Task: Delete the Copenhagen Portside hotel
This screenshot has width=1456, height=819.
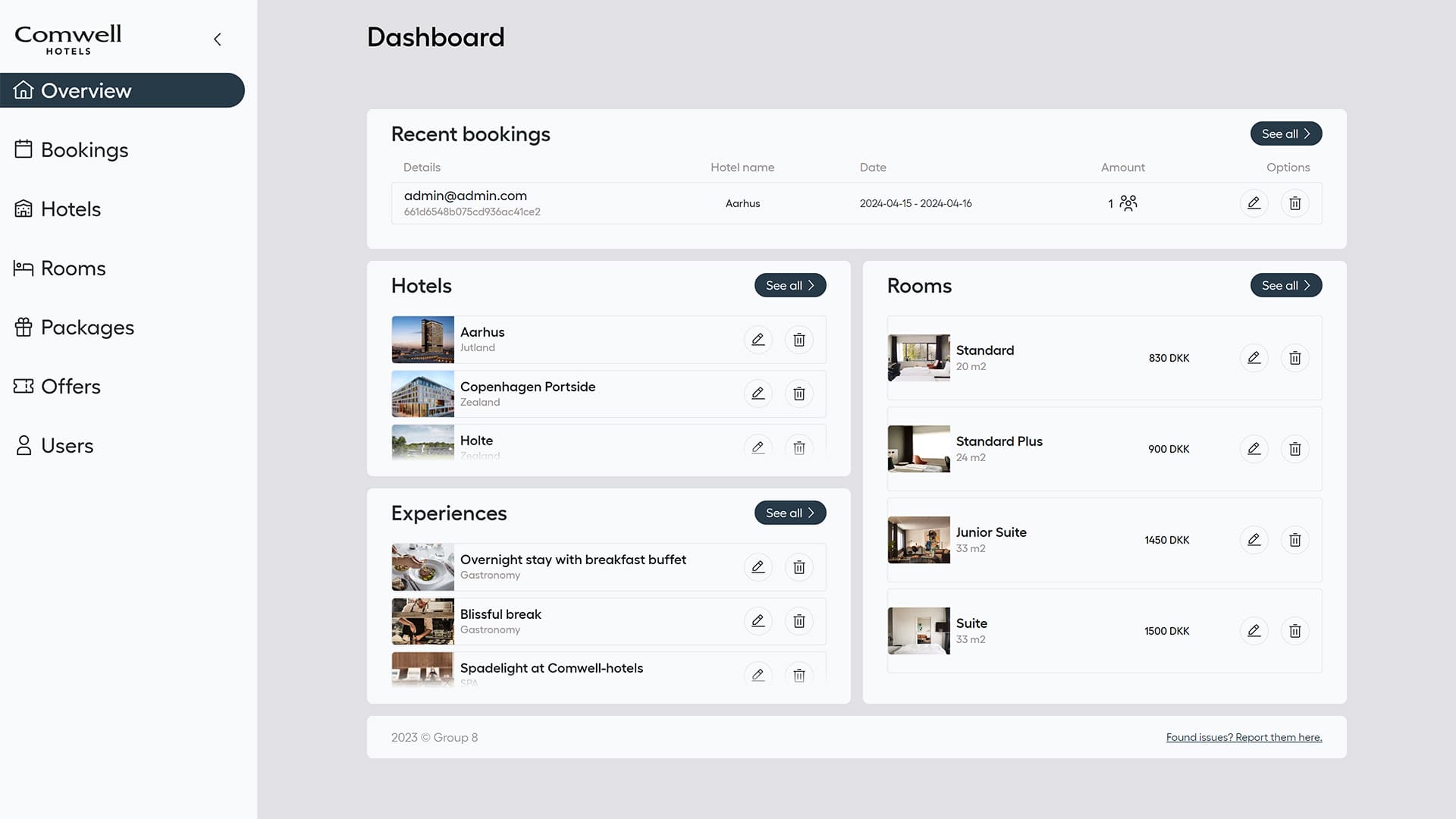Action: [799, 394]
